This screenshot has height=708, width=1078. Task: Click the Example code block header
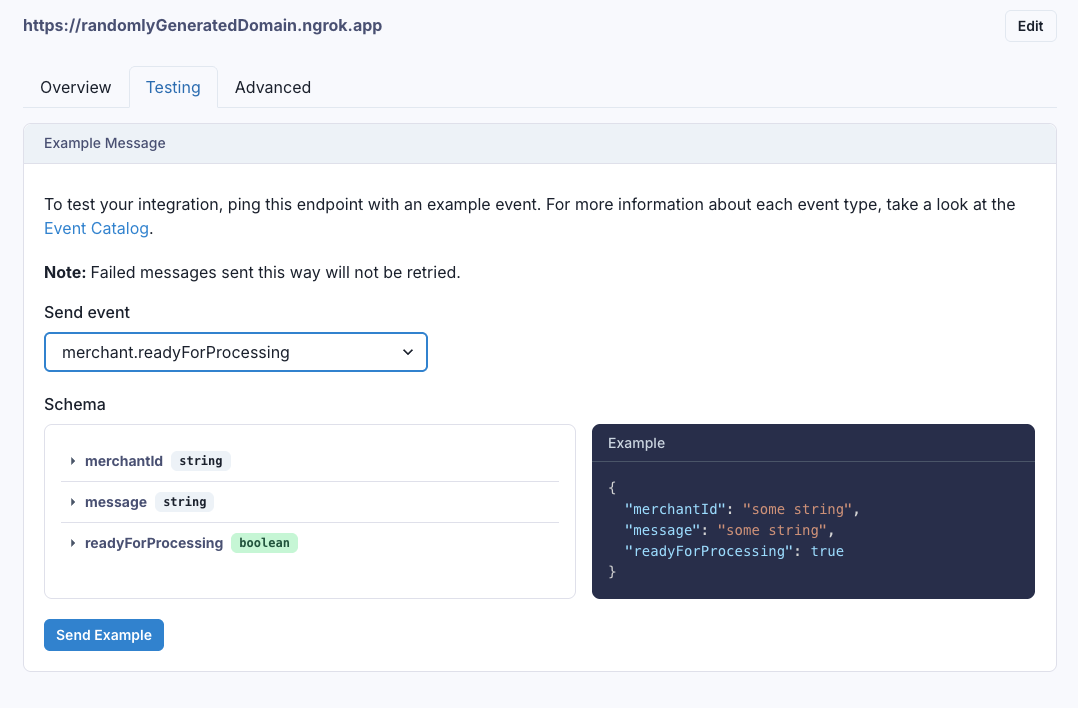click(638, 442)
